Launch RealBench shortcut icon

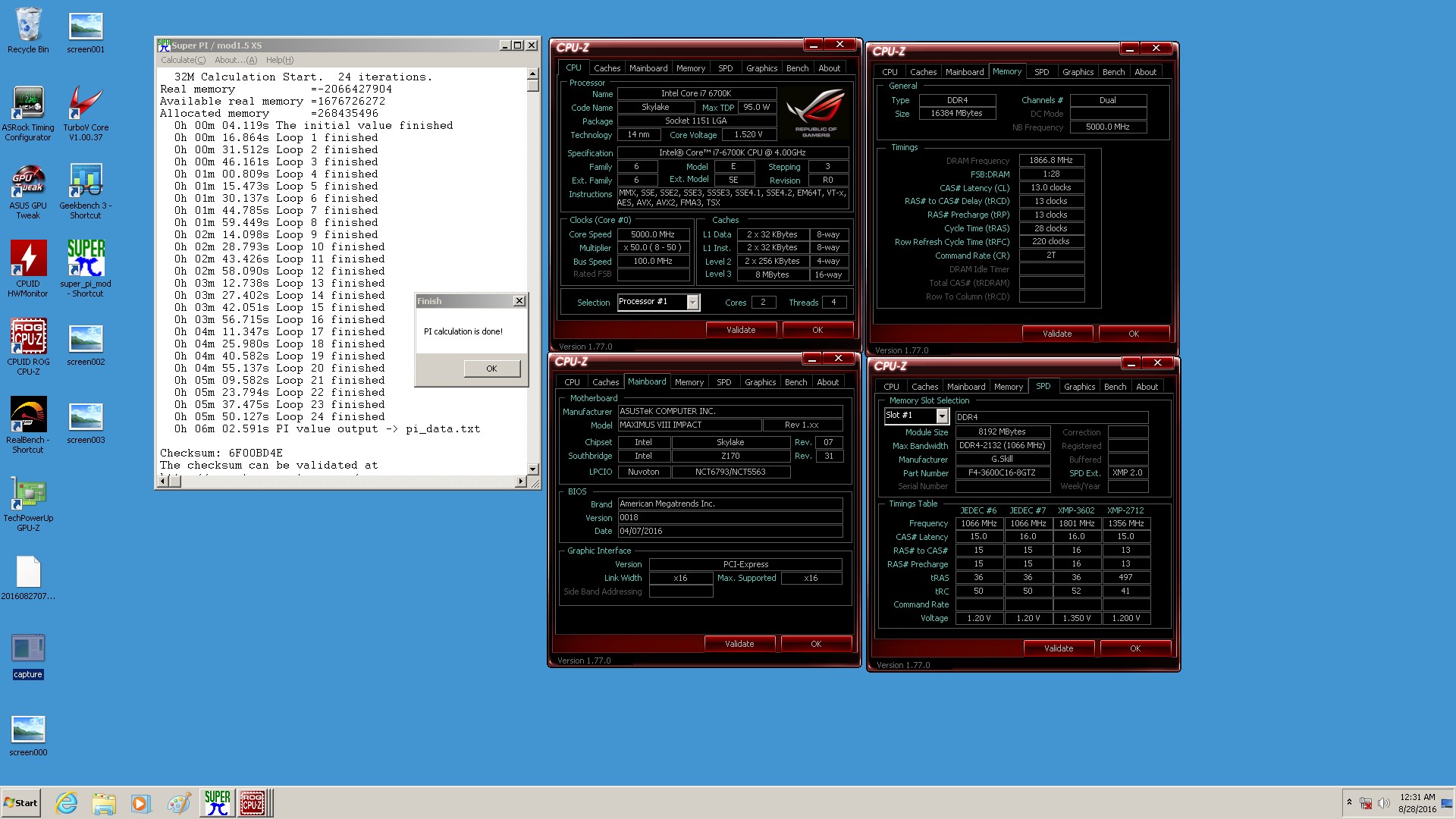pyautogui.click(x=28, y=425)
